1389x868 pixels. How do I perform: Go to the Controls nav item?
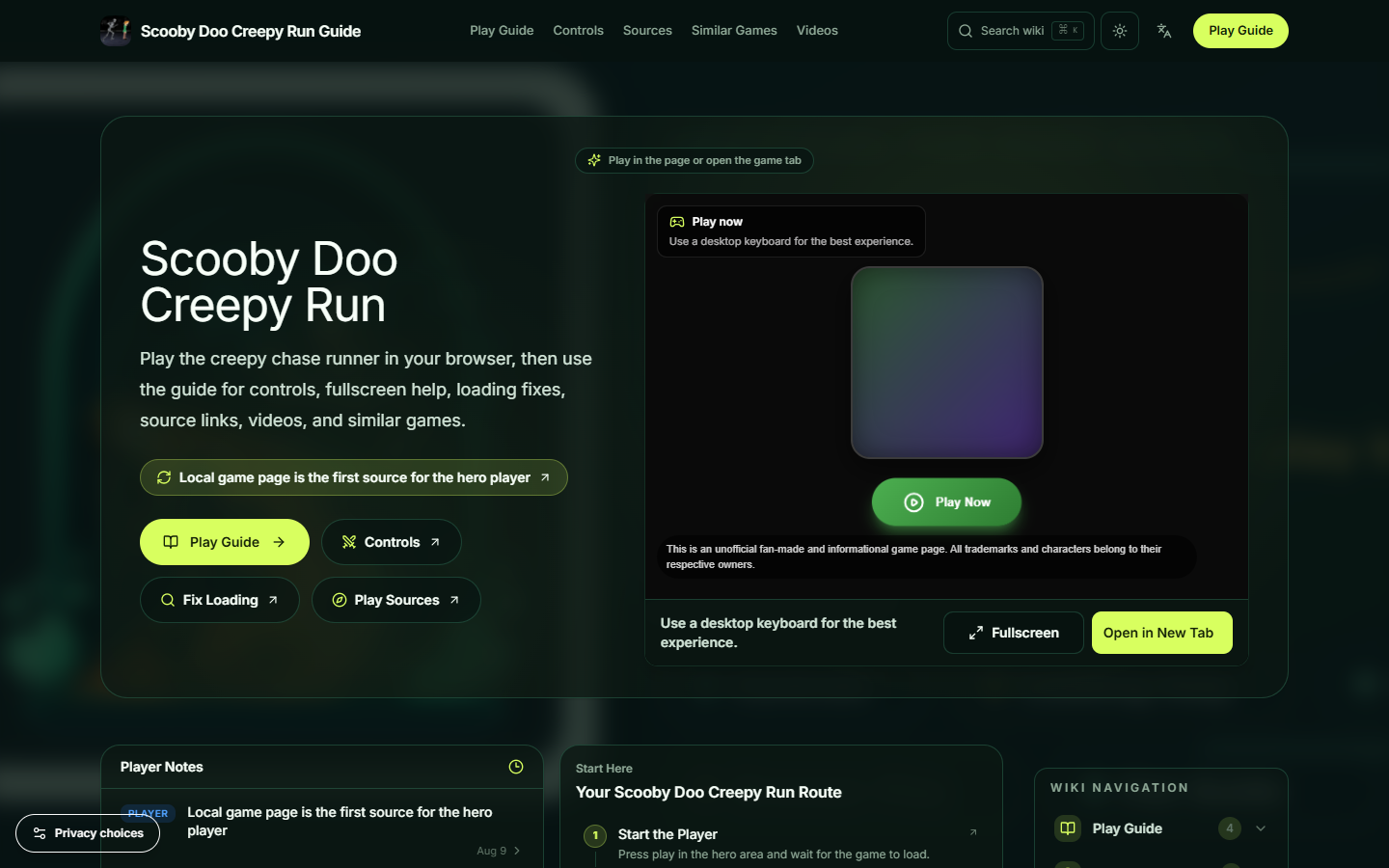click(578, 31)
